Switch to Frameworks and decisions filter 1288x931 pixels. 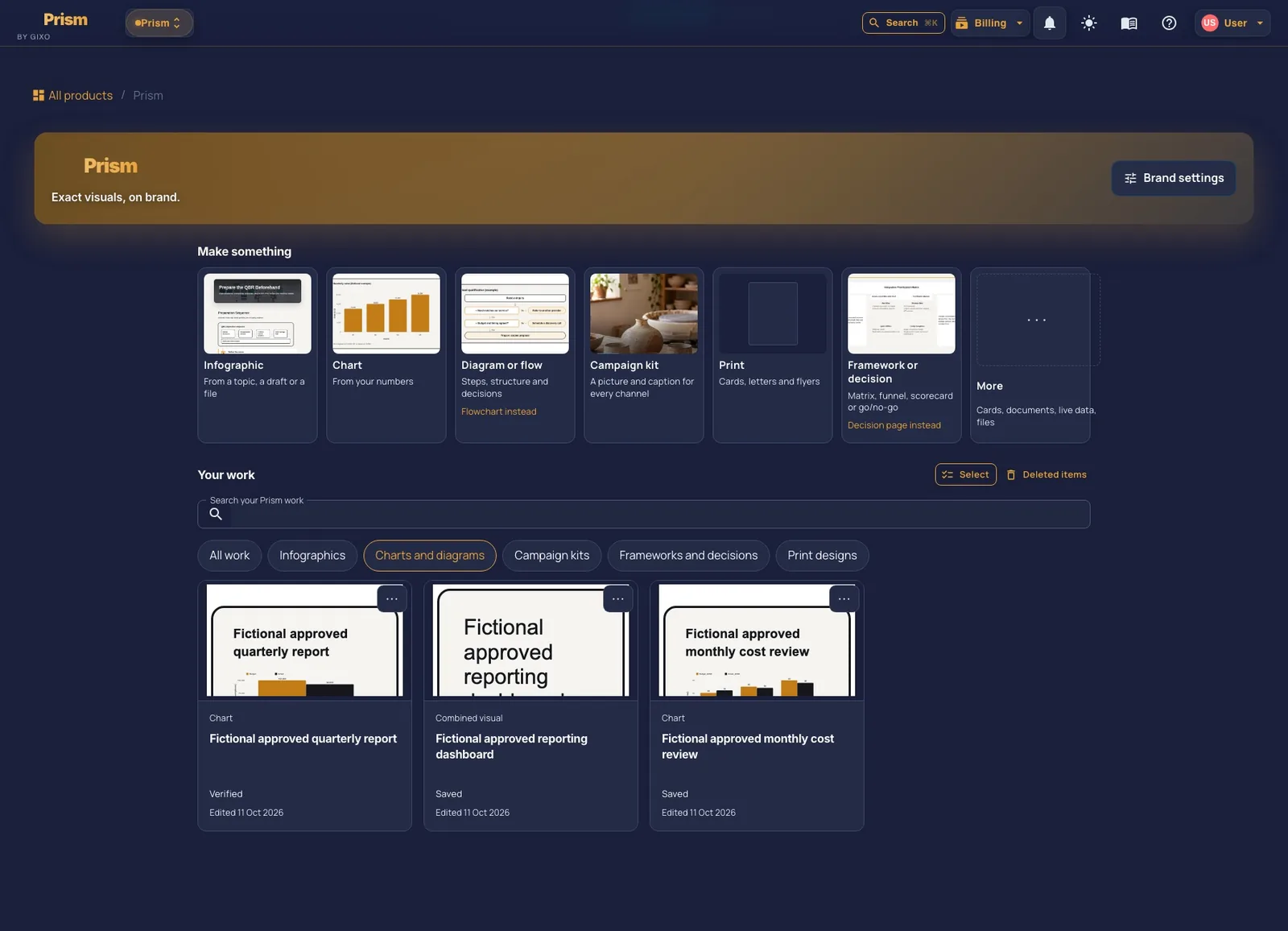(x=689, y=556)
